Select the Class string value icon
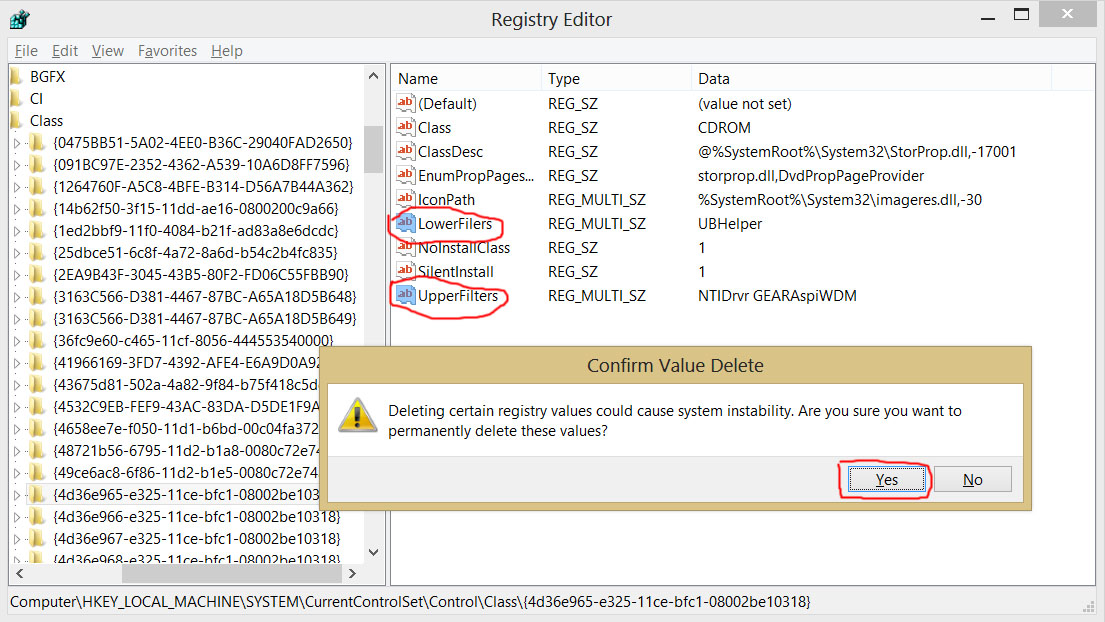The image size is (1105, 622). pos(406,127)
